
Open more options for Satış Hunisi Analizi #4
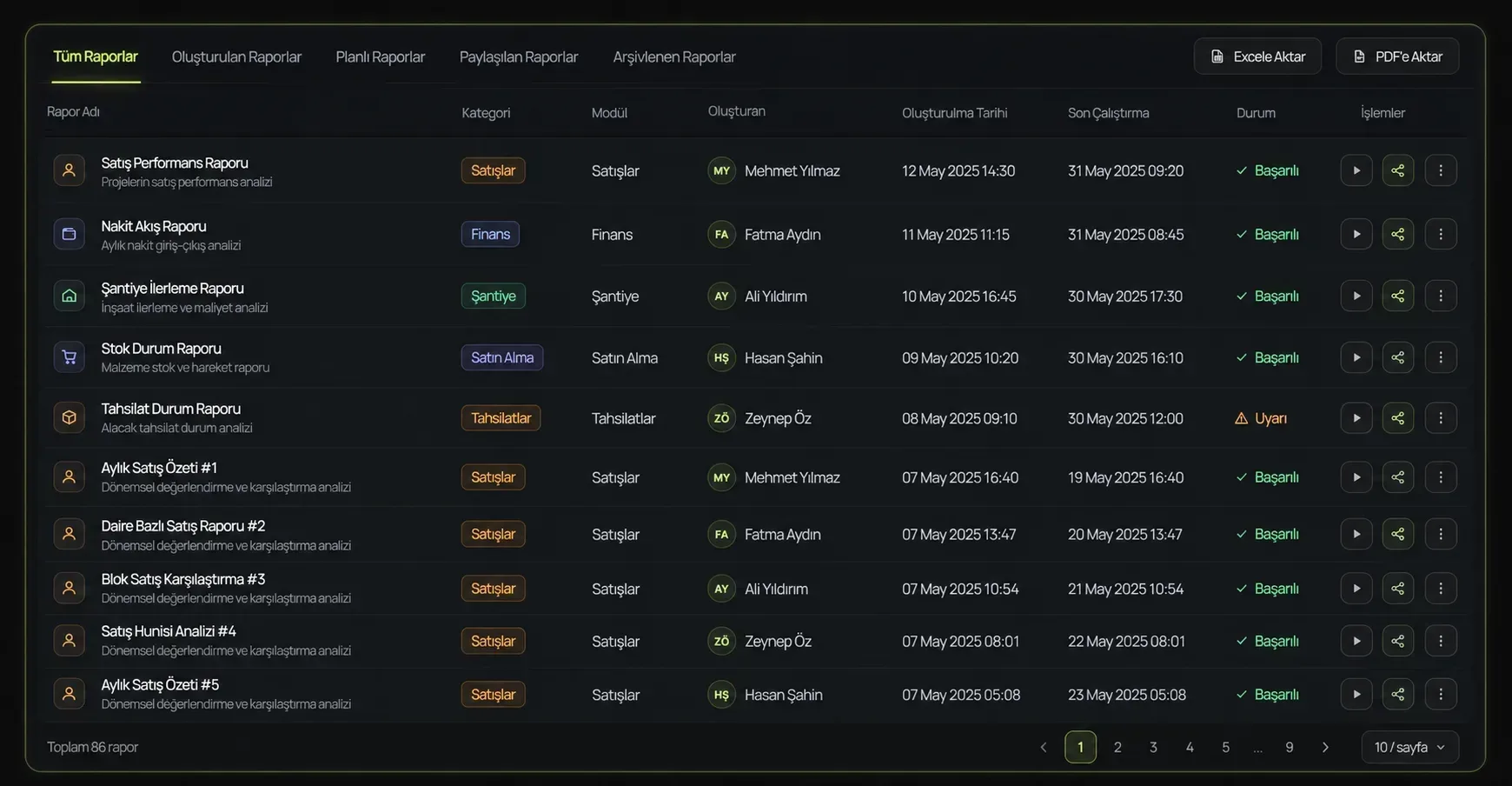tap(1440, 641)
